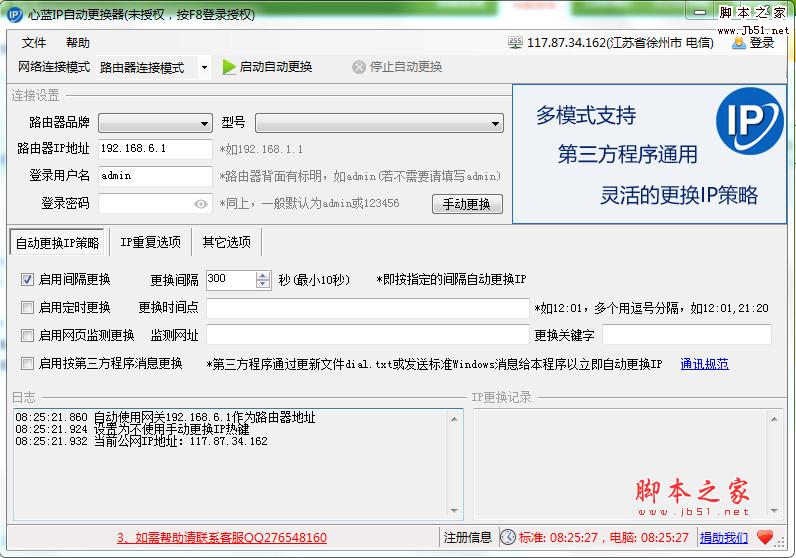Click the 捐助我们 link
796x558 pixels.
pos(723,538)
